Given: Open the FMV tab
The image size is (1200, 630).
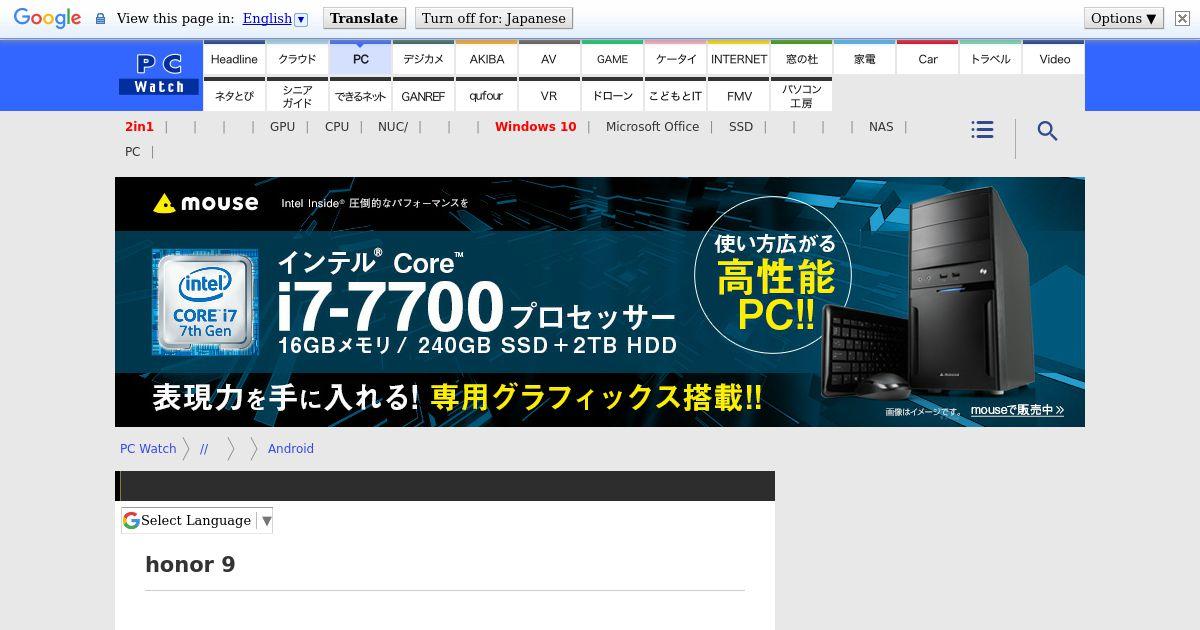Looking at the screenshot, I should (738, 95).
